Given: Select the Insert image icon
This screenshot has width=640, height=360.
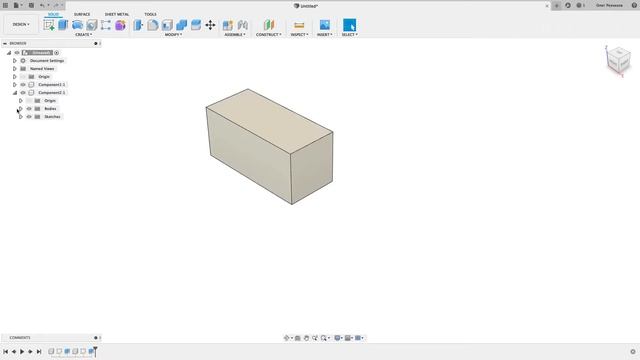Looking at the screenshot, I should point(324,25).
